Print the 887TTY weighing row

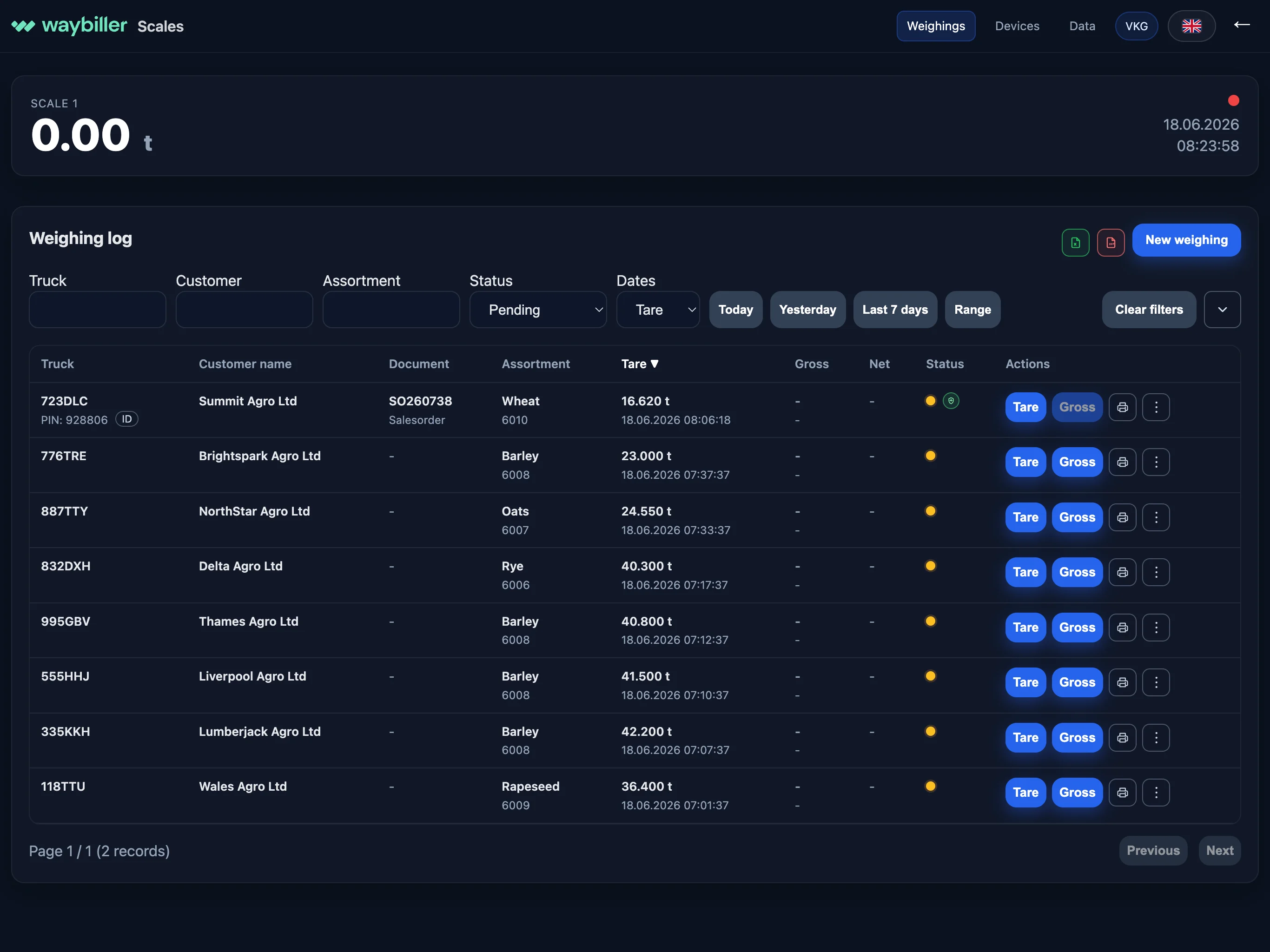[x=1123, y=517]
